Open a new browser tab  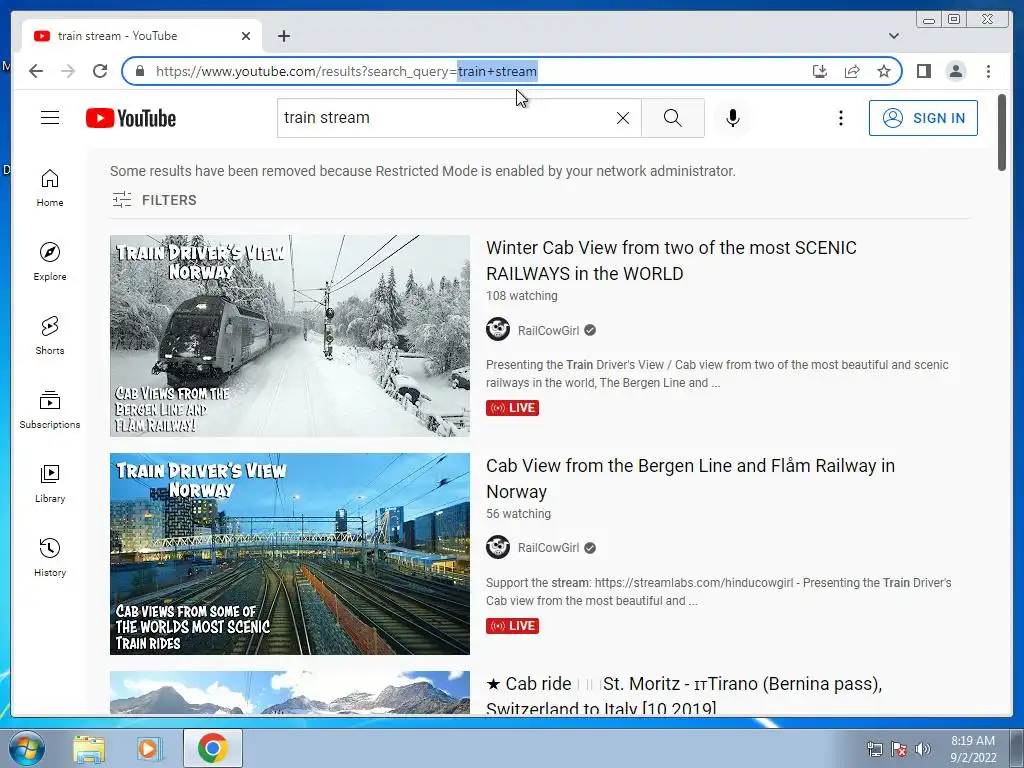coord(283,36)
